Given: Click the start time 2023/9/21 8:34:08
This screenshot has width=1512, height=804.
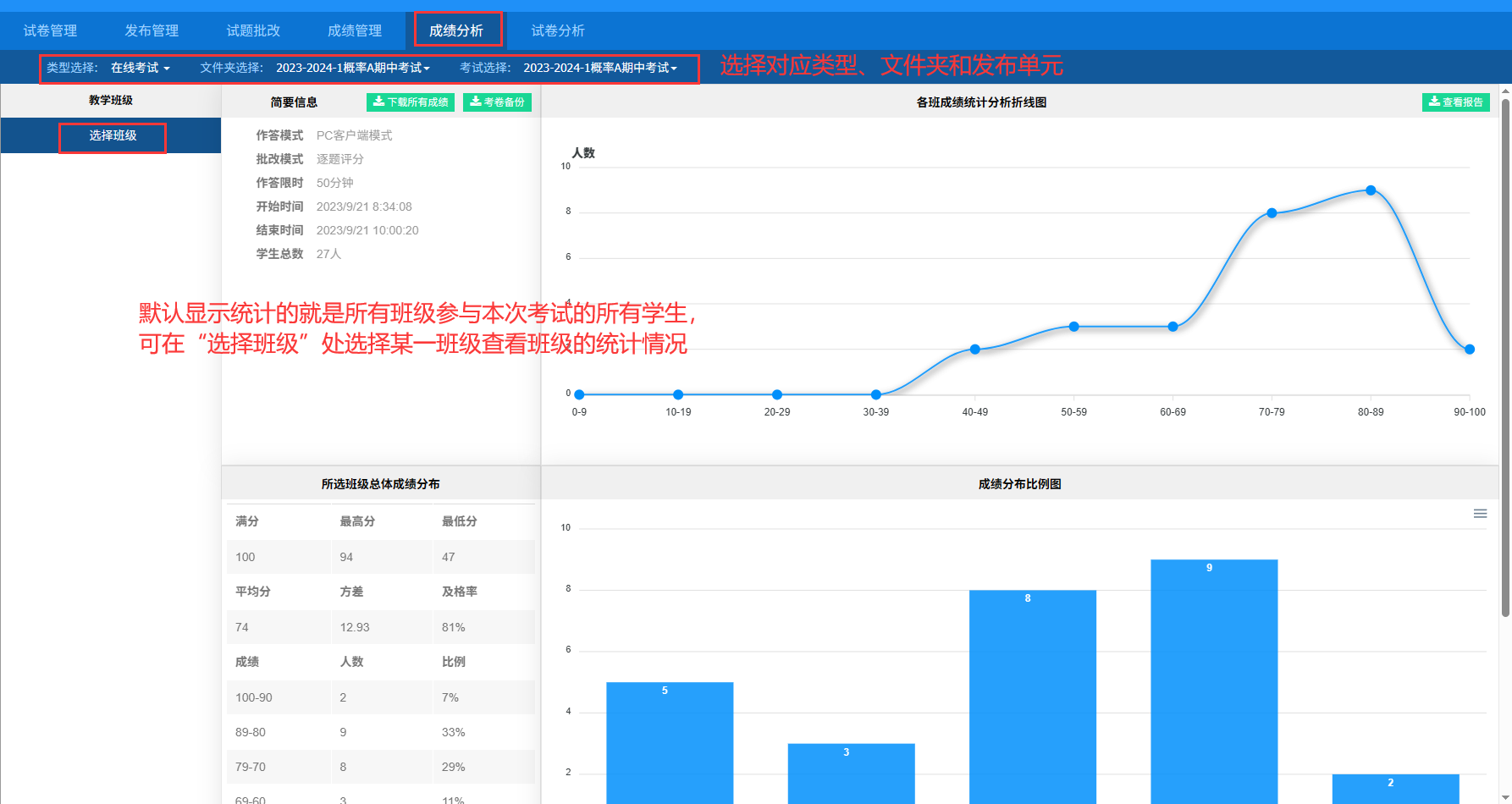Looking at the screenshot, I should click(x=364, y=207).
